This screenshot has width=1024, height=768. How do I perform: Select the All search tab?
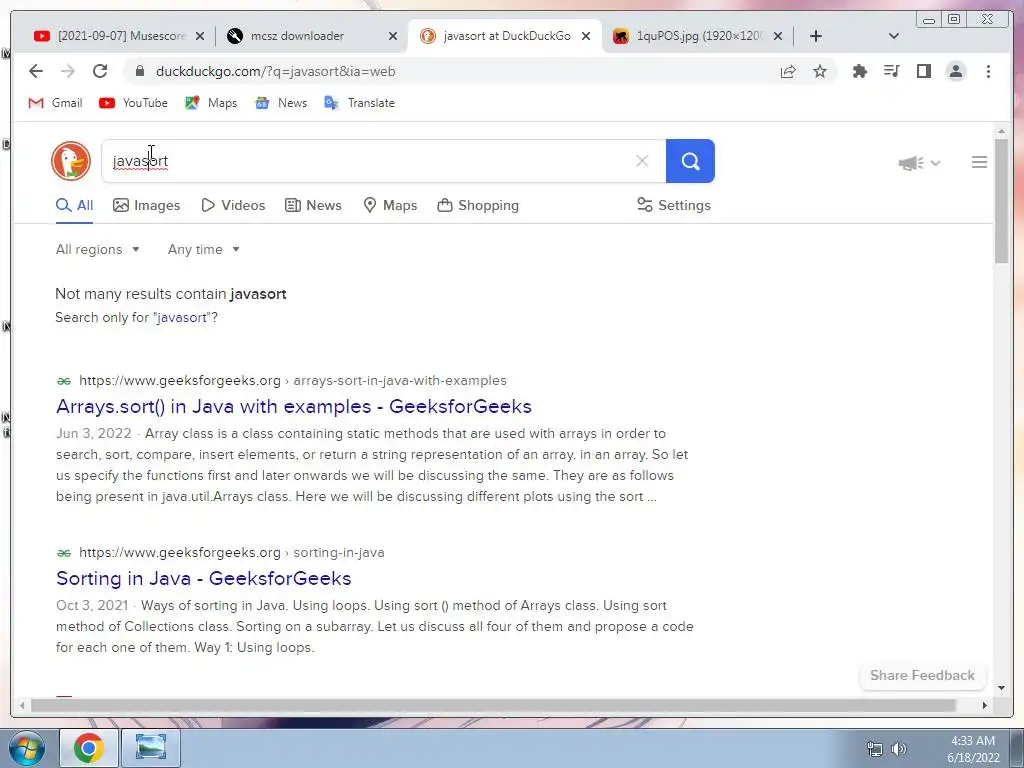tap(74, 205)
